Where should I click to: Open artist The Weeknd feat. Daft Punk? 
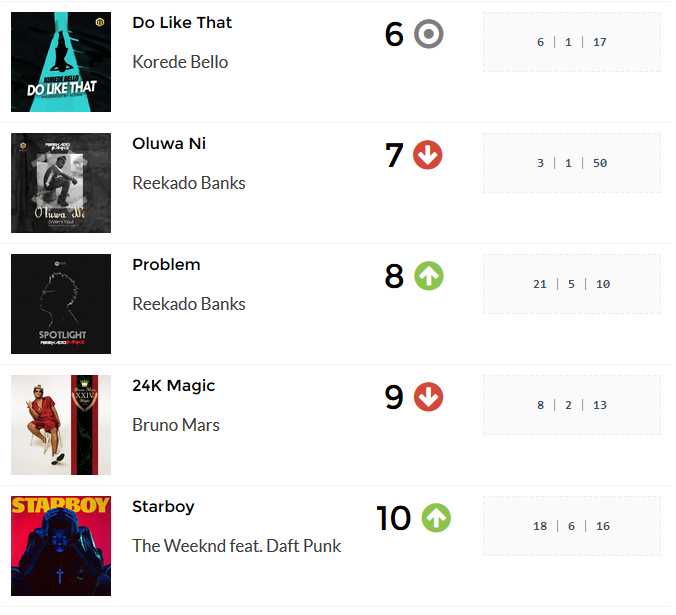pyautogui.click(x=237, y=546)
